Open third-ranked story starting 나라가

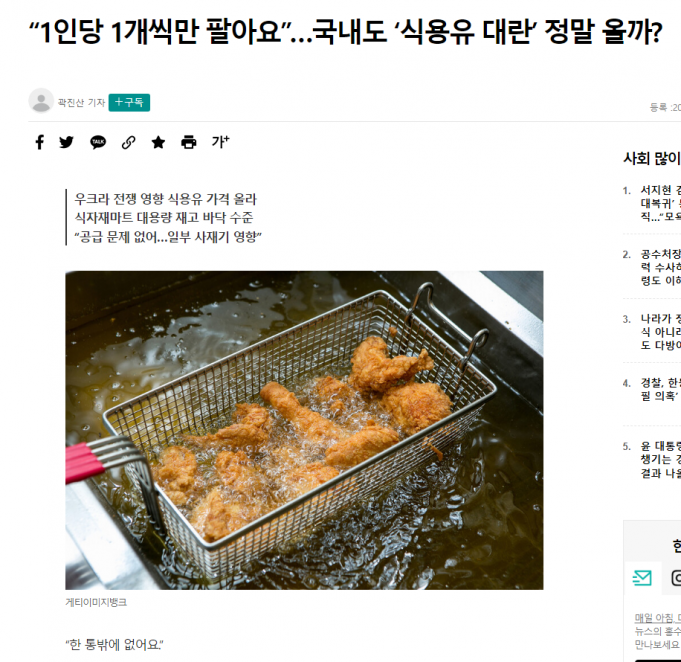coord(661,331)
